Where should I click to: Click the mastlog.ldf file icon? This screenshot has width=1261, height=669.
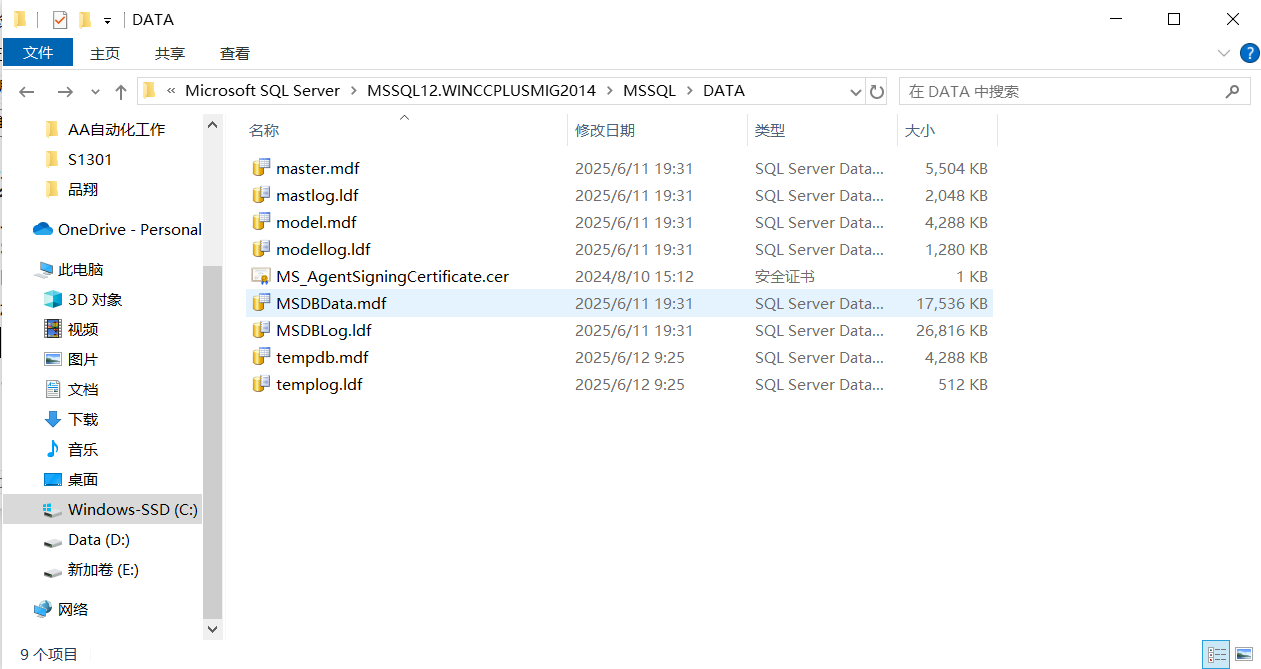click(261, 195)
